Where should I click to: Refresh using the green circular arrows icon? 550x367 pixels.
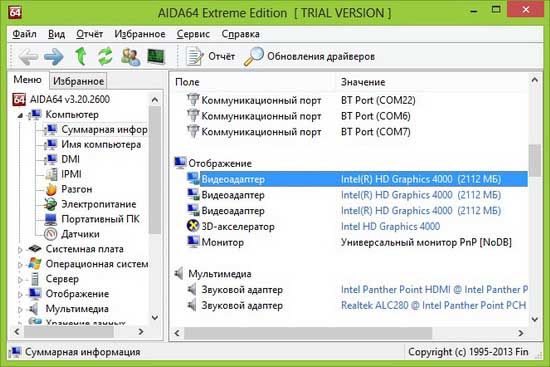(105, 56)
